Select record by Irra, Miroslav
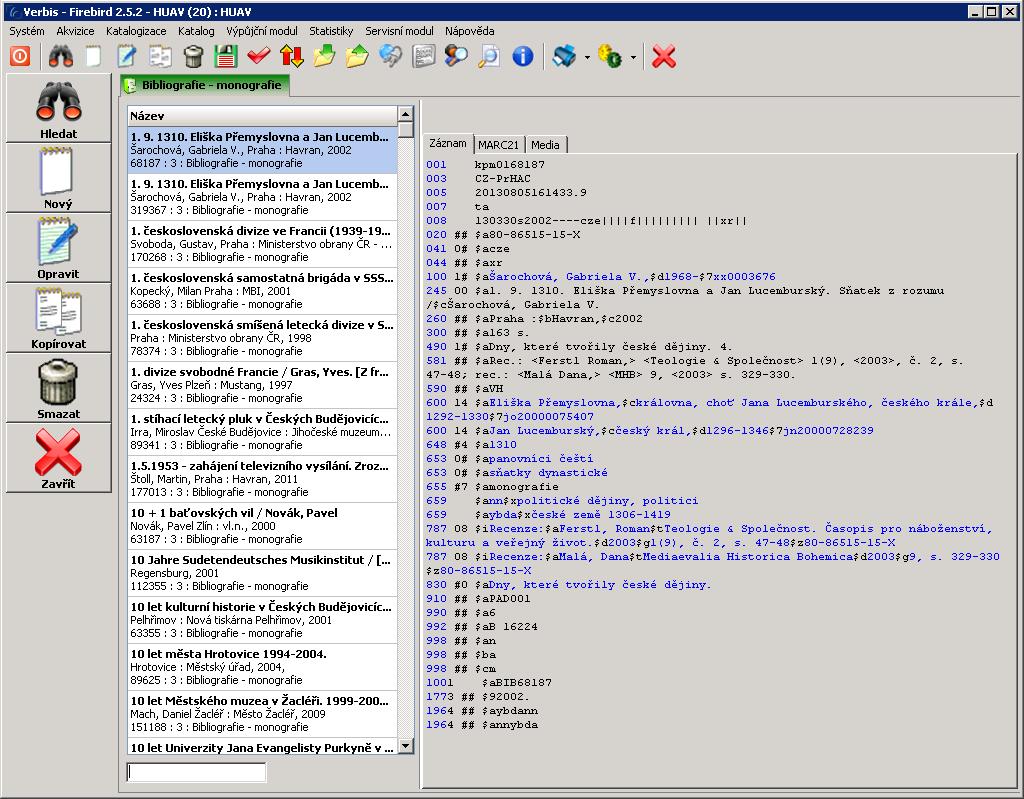 [262, 432]
